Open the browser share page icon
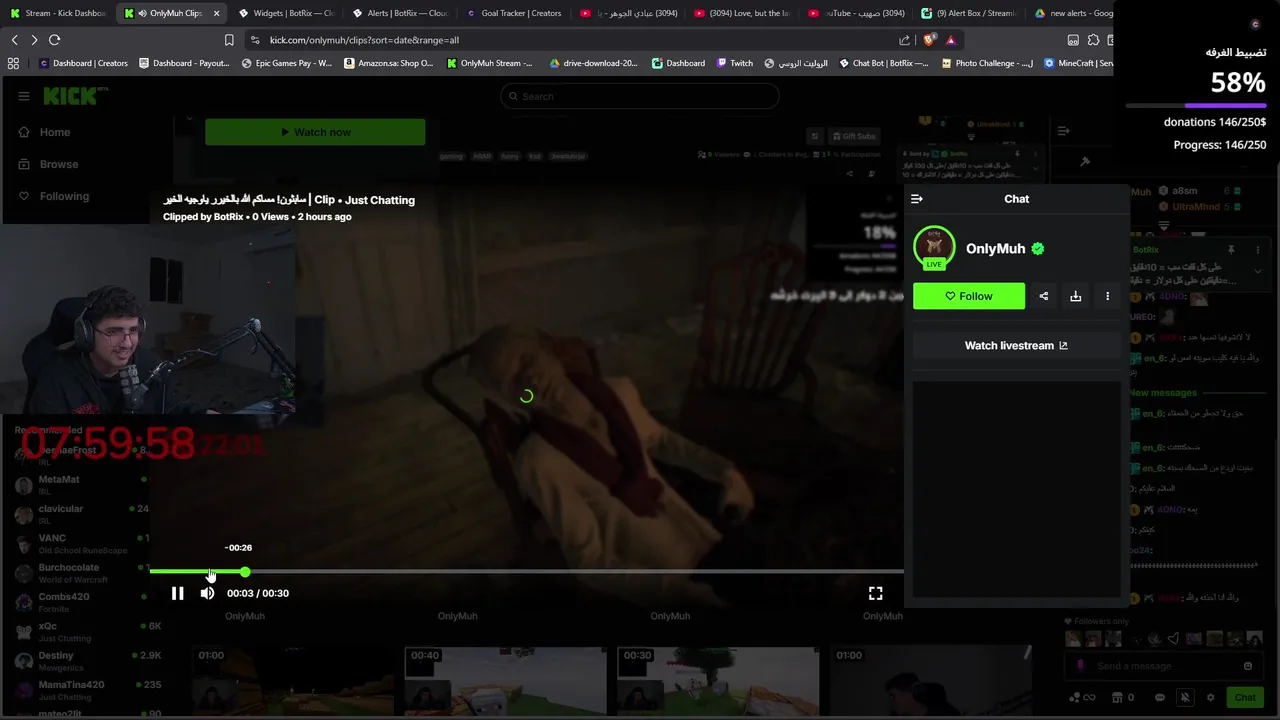 (x=904, y=40)
